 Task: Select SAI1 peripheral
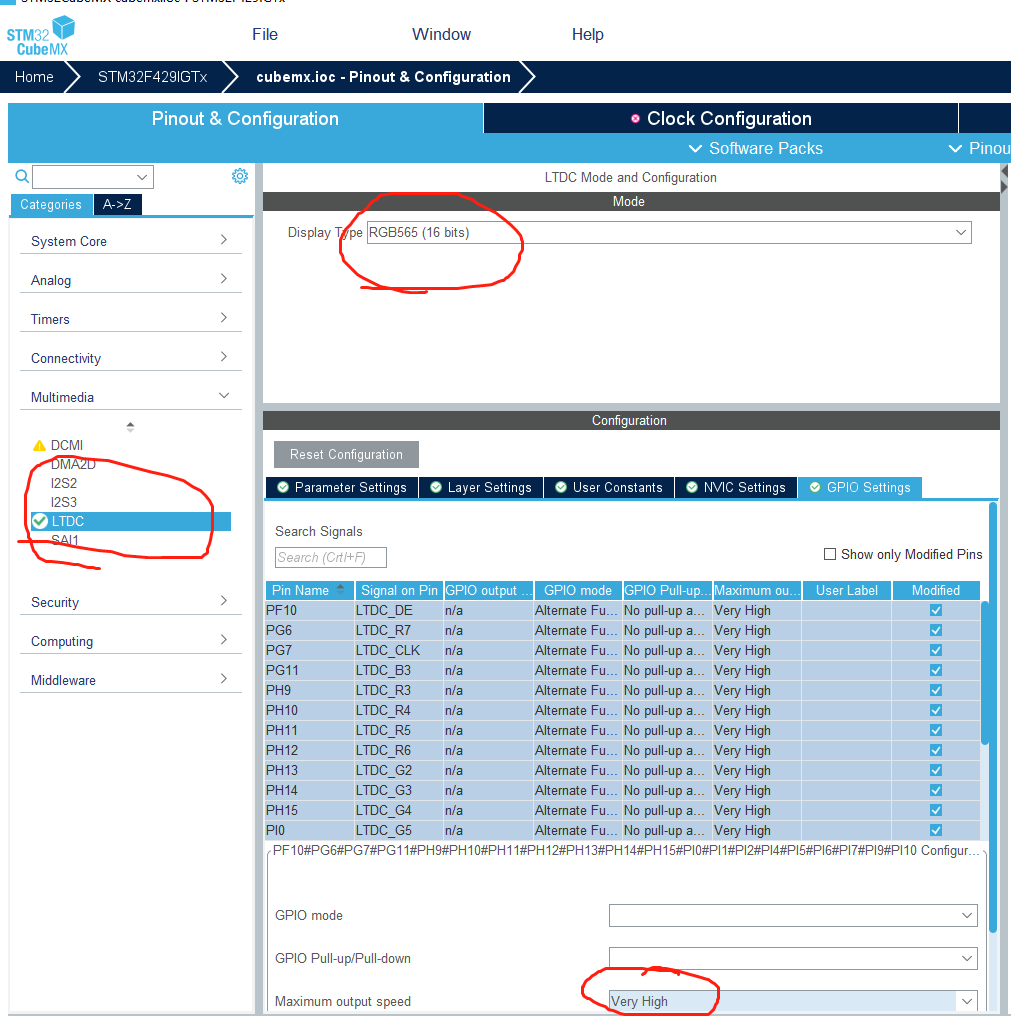coord(65,540)
